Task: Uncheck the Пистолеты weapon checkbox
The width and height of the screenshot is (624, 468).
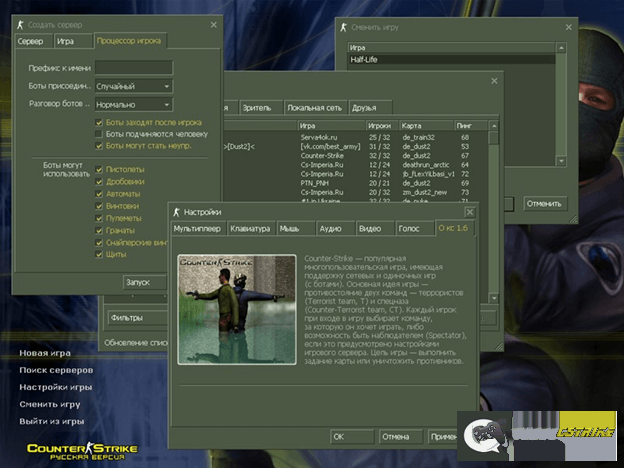Action: 99,170
